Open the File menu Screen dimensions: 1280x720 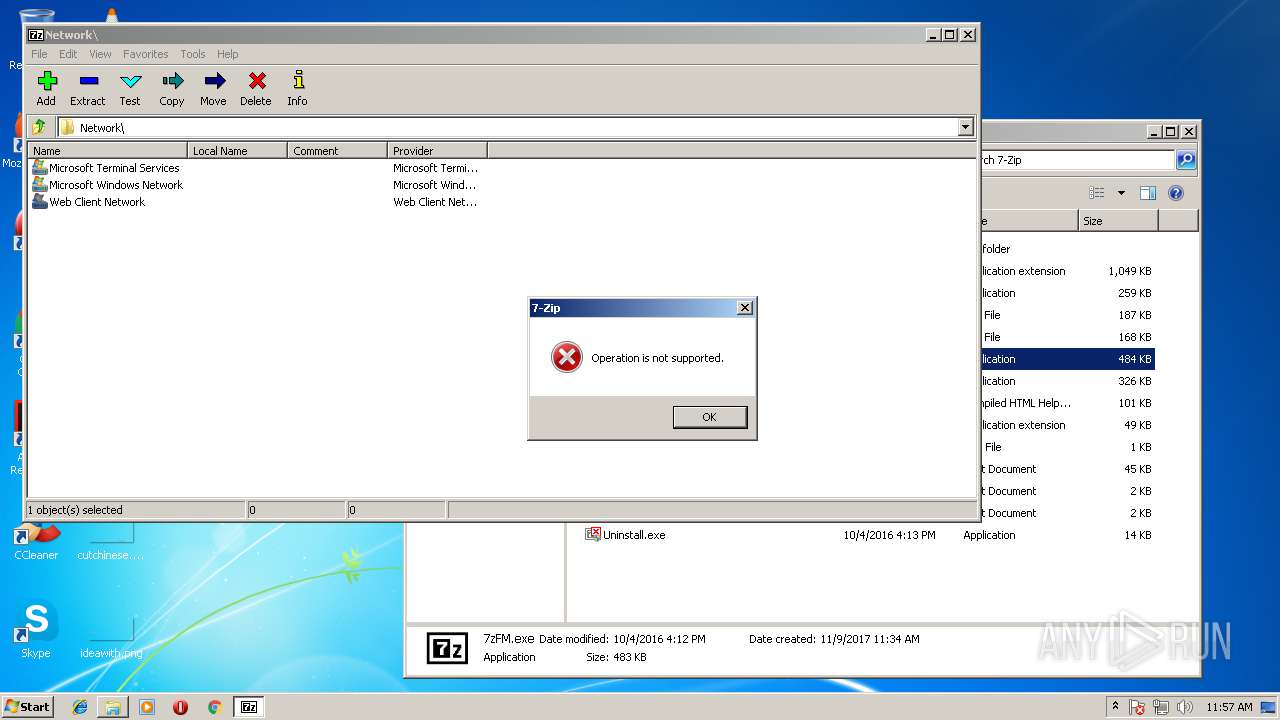click(x=39, y=54)
